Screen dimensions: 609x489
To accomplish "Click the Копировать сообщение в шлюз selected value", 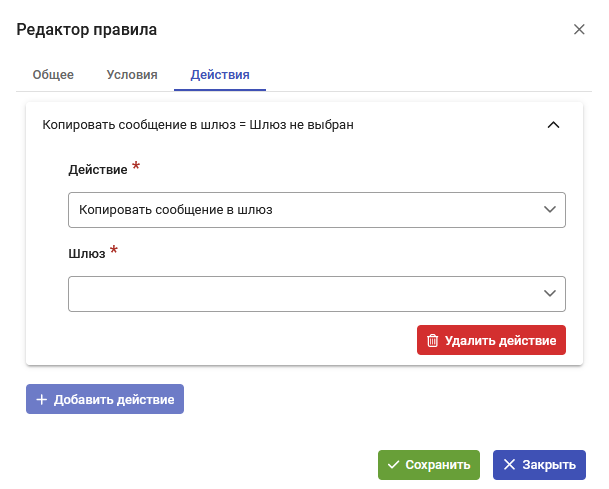I will pyautogui.click(x=176, y=210).
